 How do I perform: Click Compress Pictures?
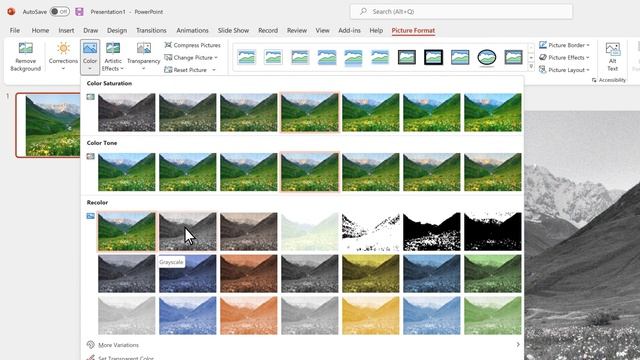(193, 45)
